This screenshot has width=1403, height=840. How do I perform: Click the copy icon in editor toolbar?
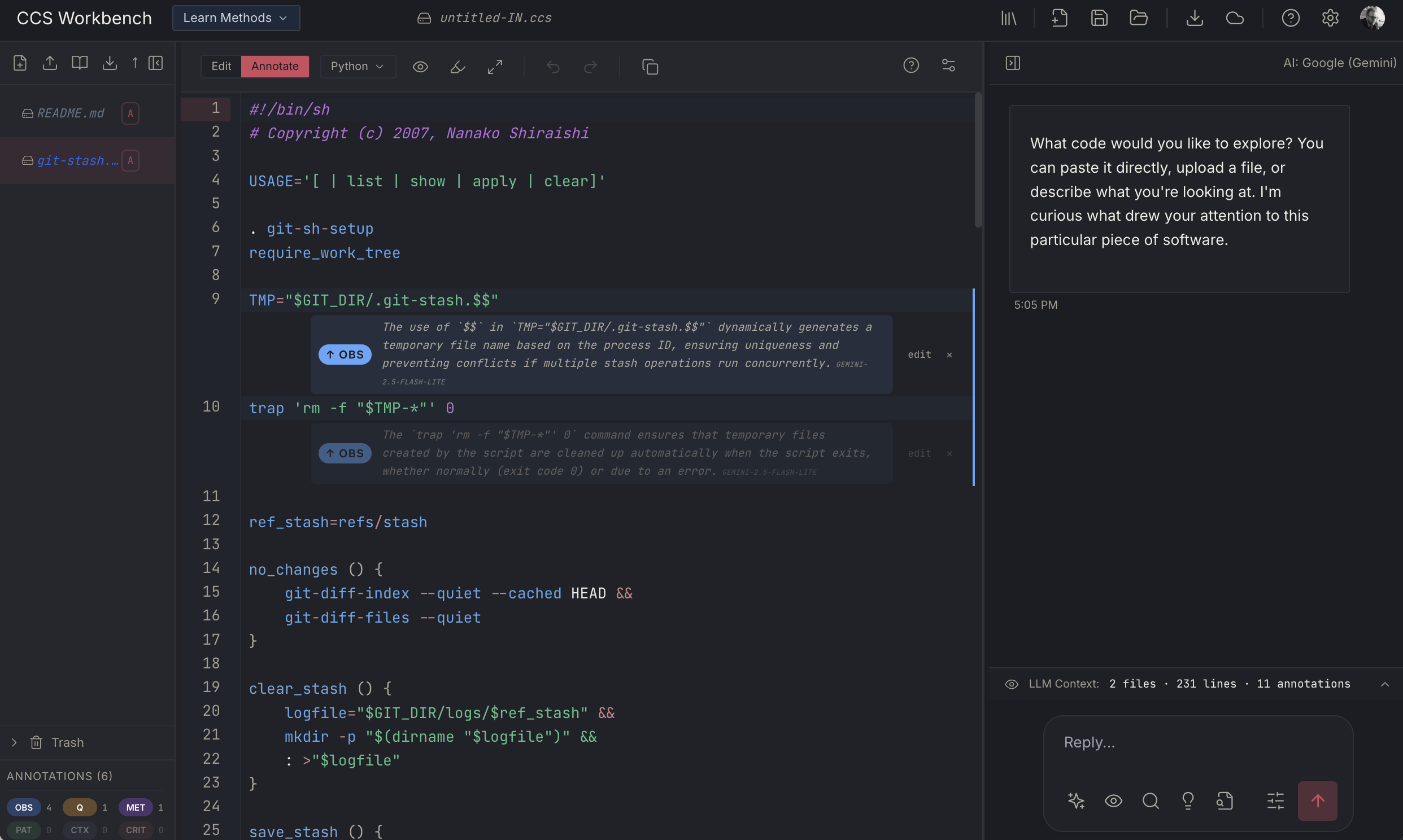pos(650,67)
